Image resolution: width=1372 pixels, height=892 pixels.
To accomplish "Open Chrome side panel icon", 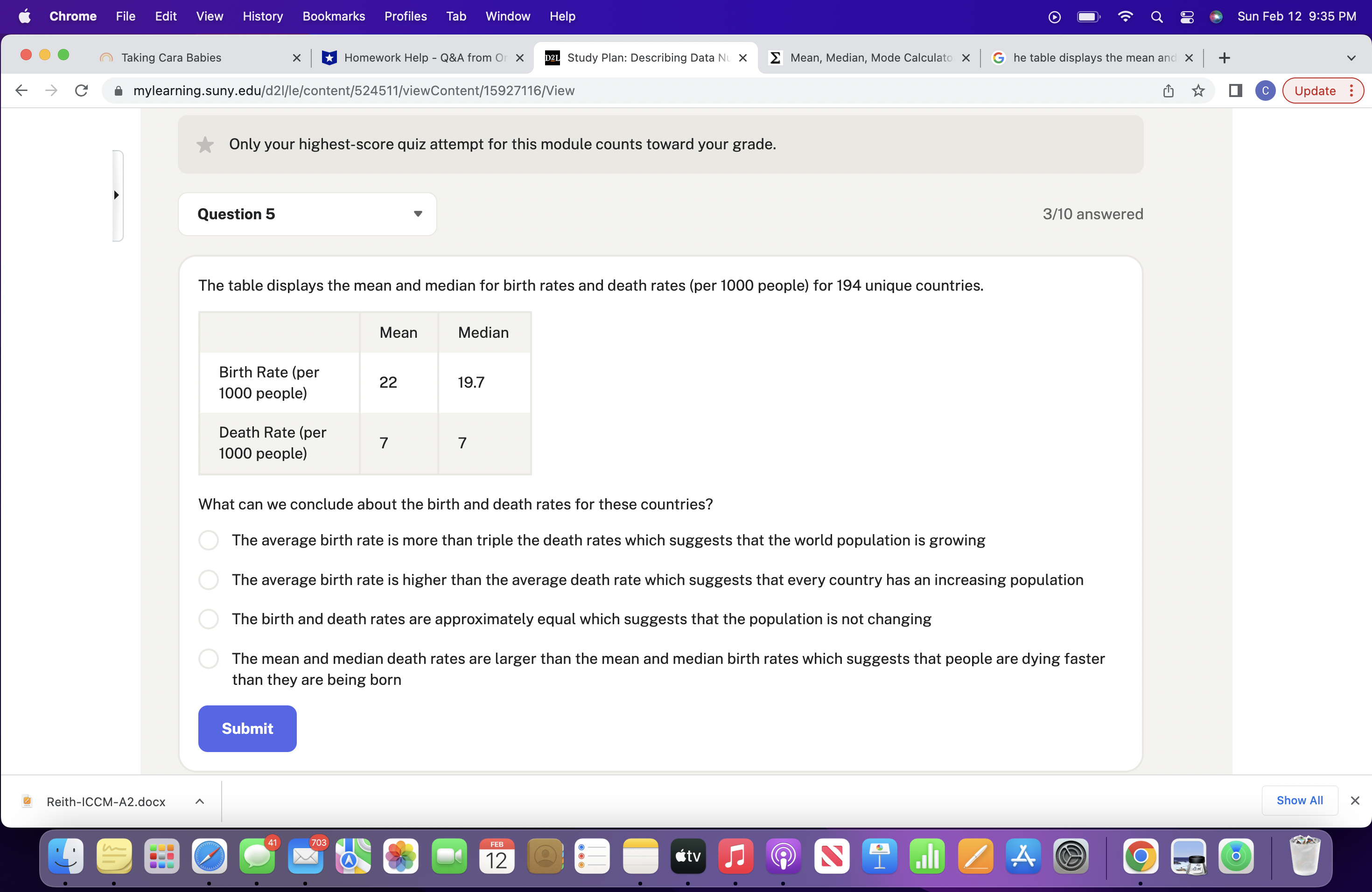I will pyautogui.click(x=1235, y=91).
